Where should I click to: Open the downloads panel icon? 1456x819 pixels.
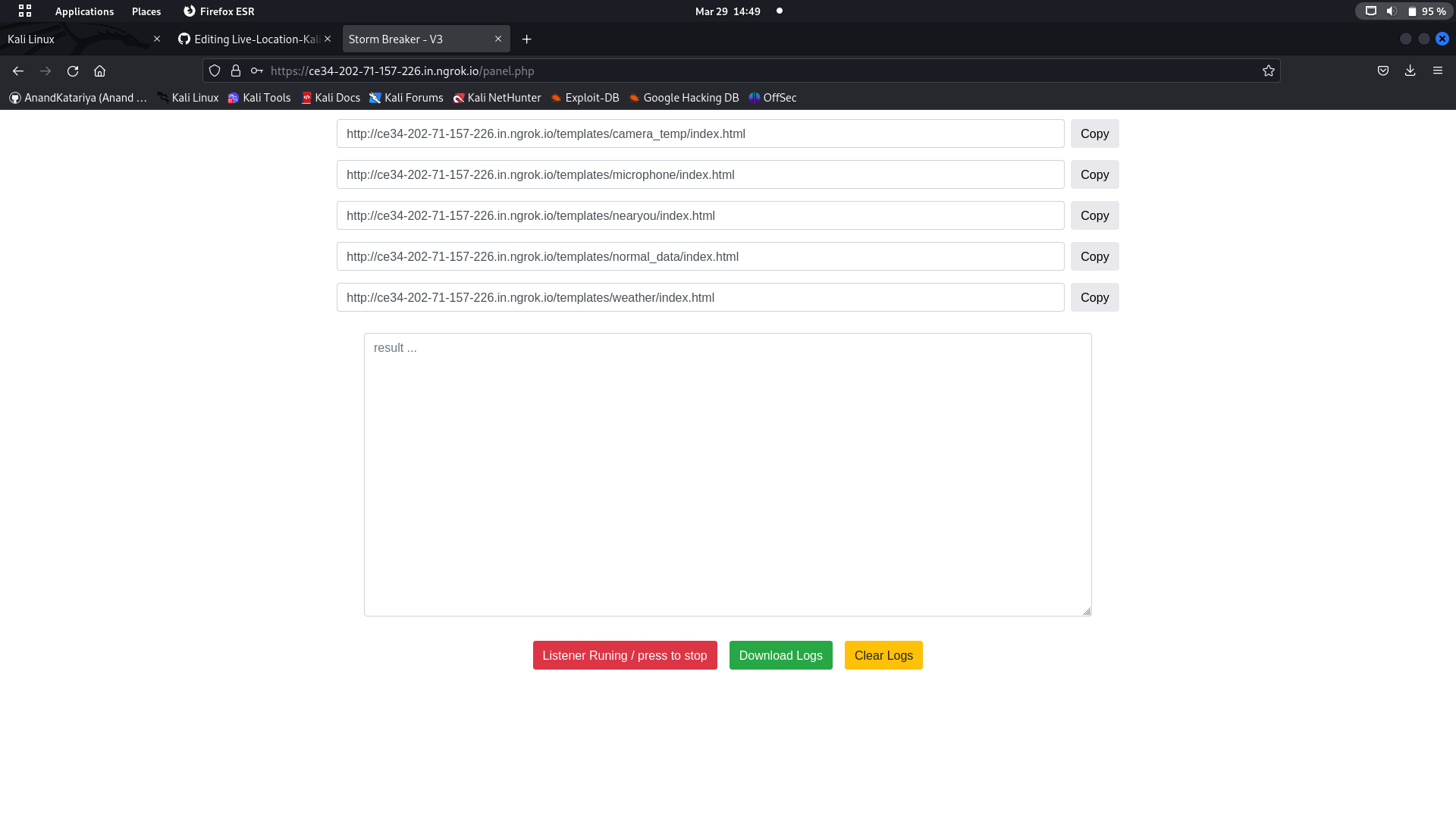pos(1410,71)
